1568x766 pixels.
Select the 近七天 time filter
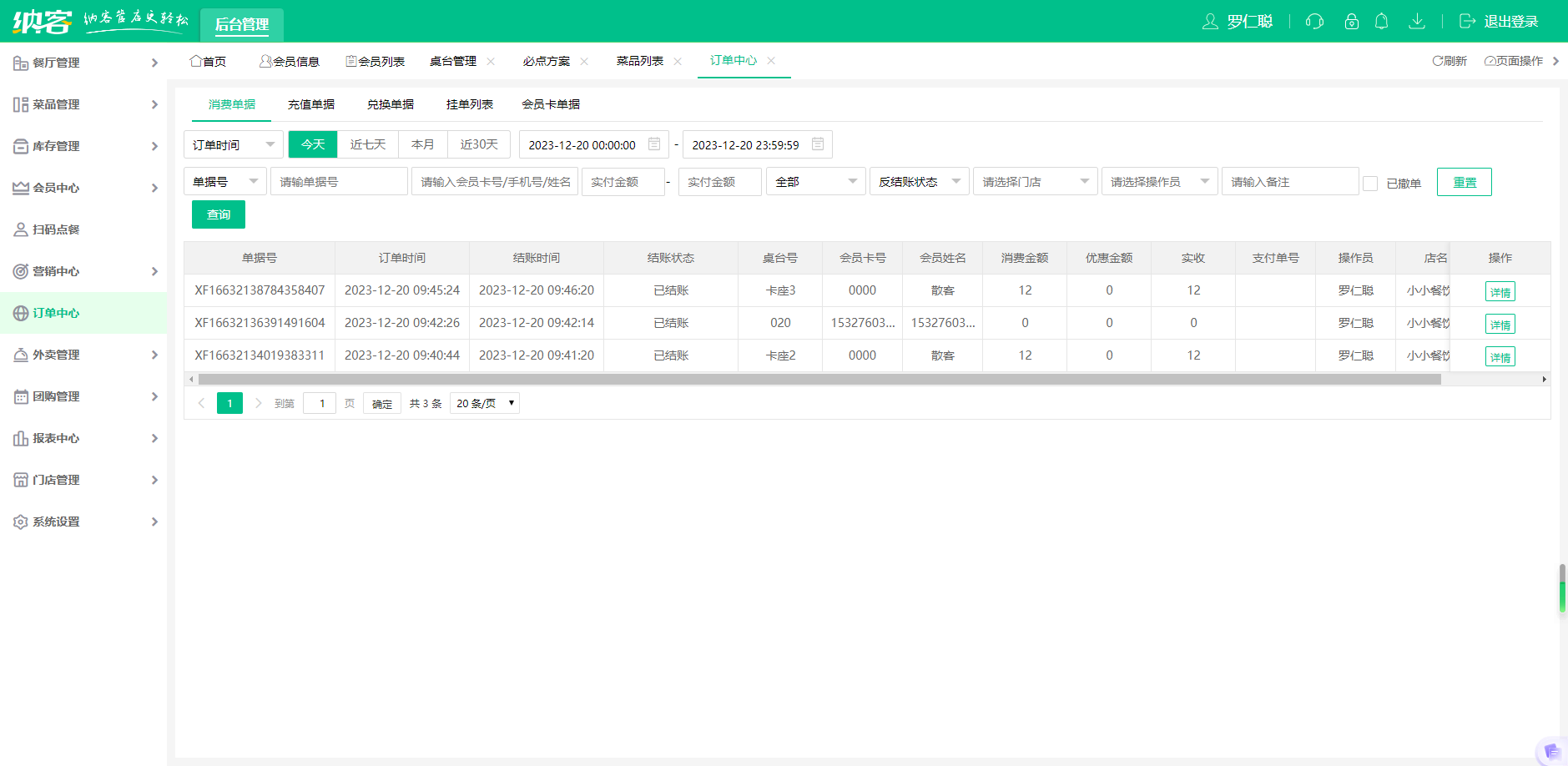pyautogui.click(x=367, y=144)
